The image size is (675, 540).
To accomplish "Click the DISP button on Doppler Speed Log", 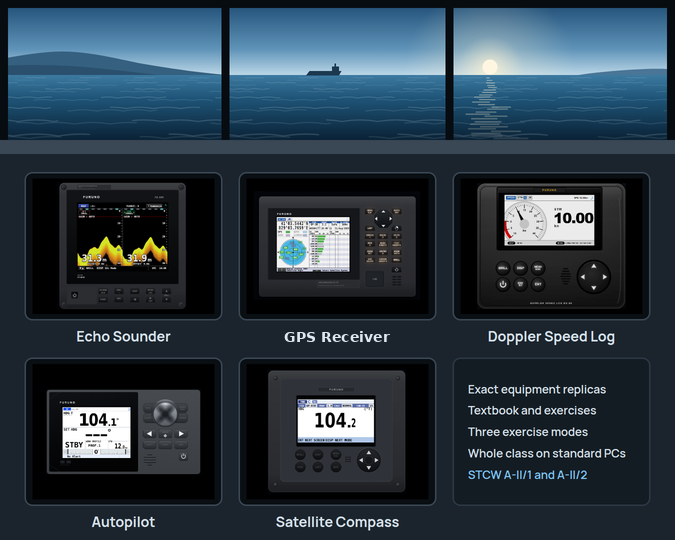I will pos(520,268).
